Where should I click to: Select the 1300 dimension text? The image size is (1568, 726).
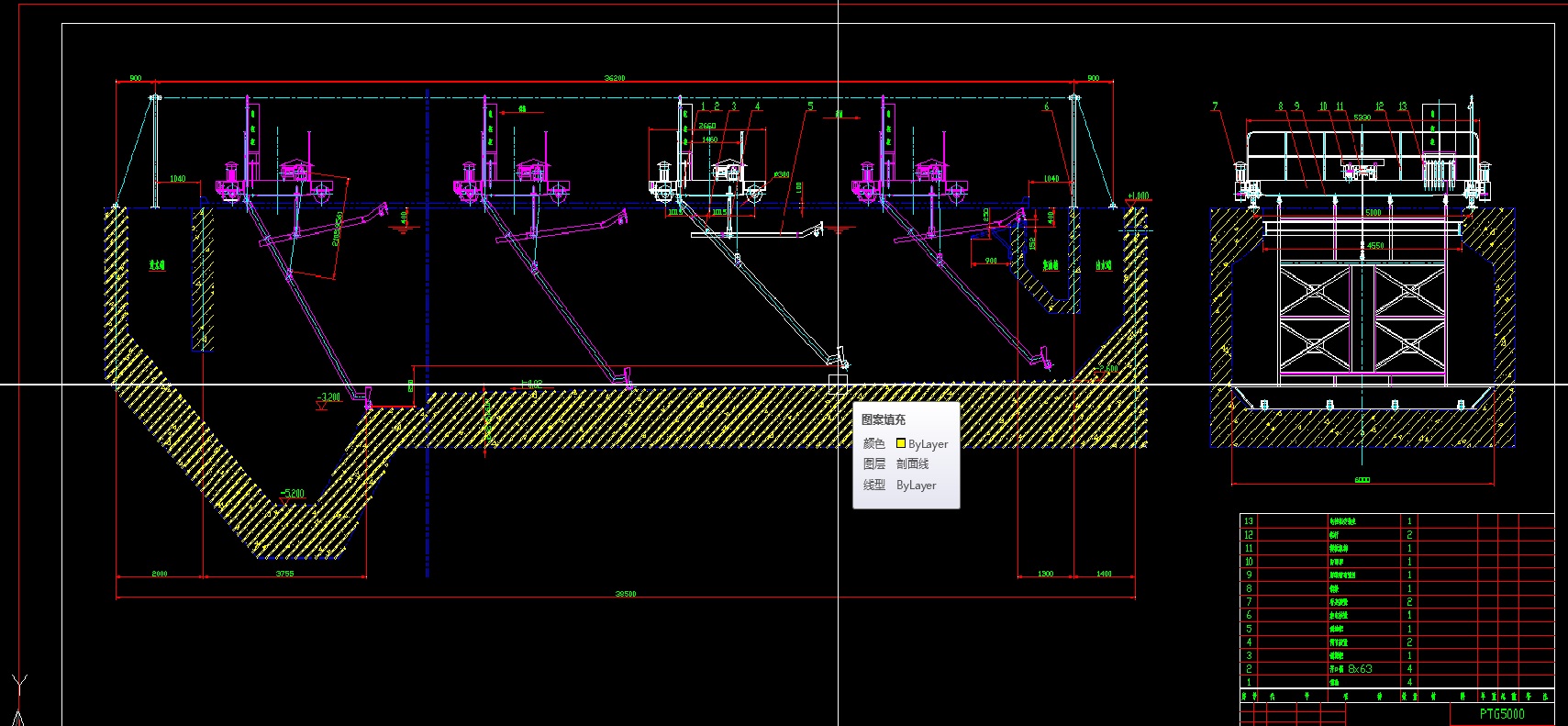click(x=1045, y=574)
